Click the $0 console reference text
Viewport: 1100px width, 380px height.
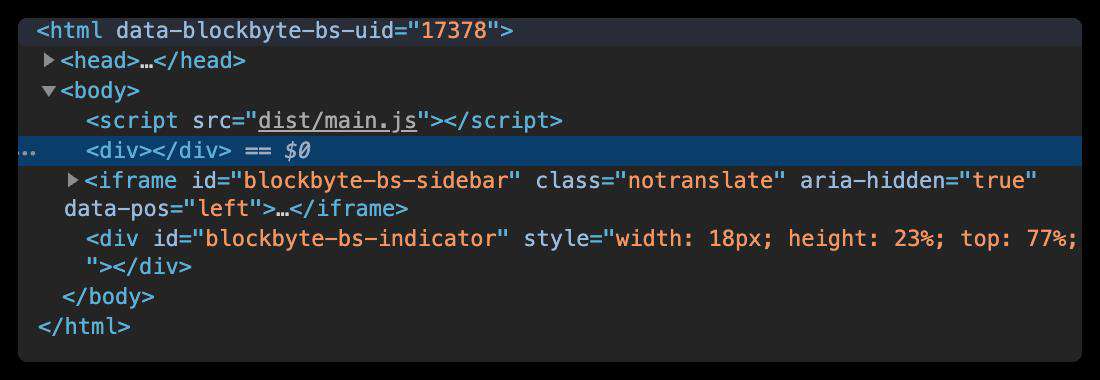pyautogui.click(x=297, y=151)
